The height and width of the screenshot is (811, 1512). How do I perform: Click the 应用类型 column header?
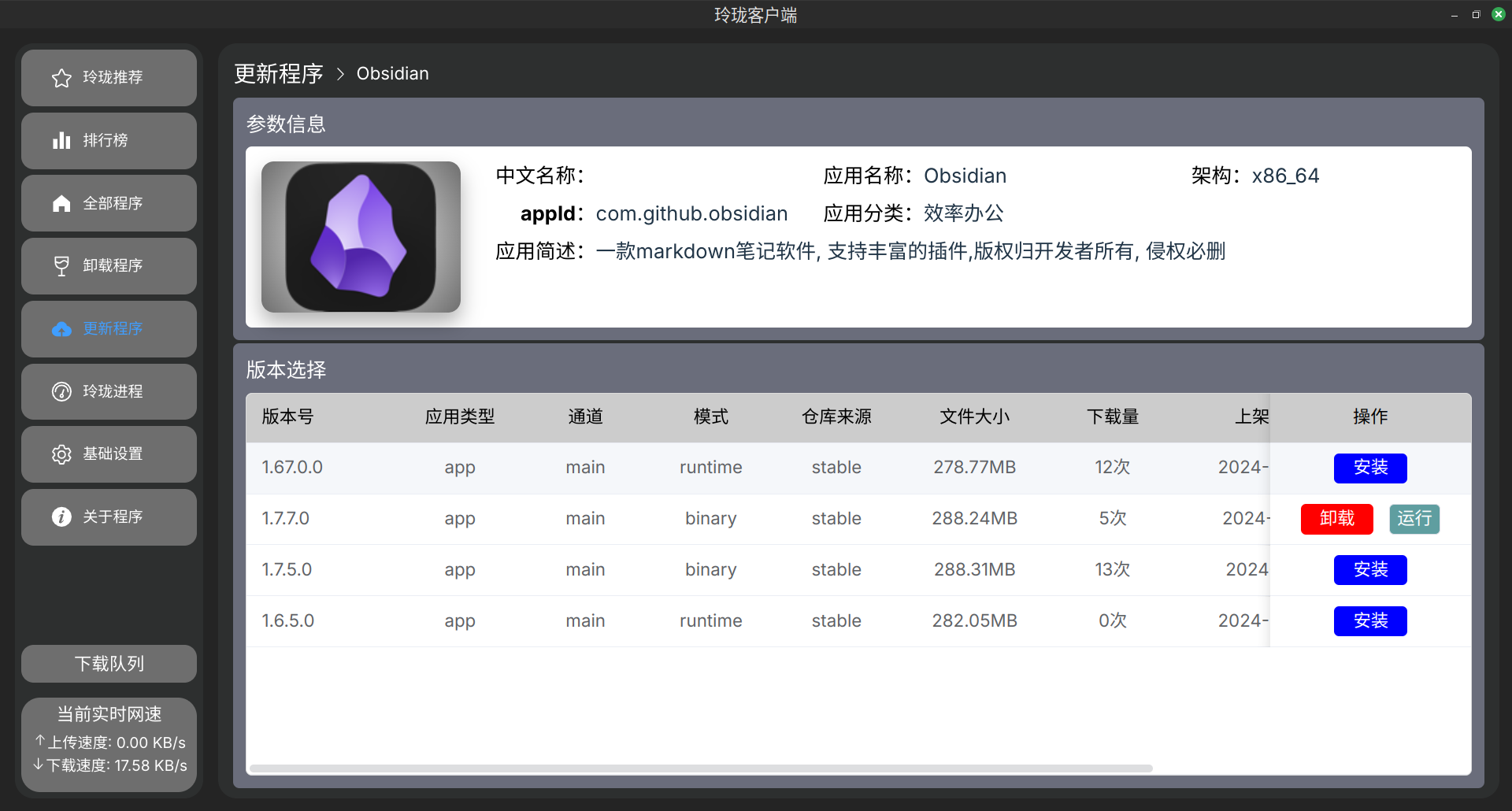click(460, 417)
